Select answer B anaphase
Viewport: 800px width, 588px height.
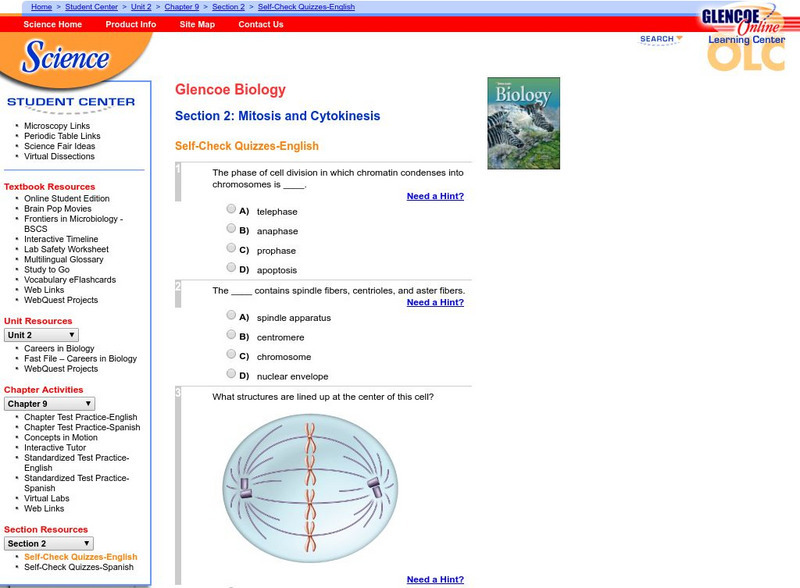(231, 228)
